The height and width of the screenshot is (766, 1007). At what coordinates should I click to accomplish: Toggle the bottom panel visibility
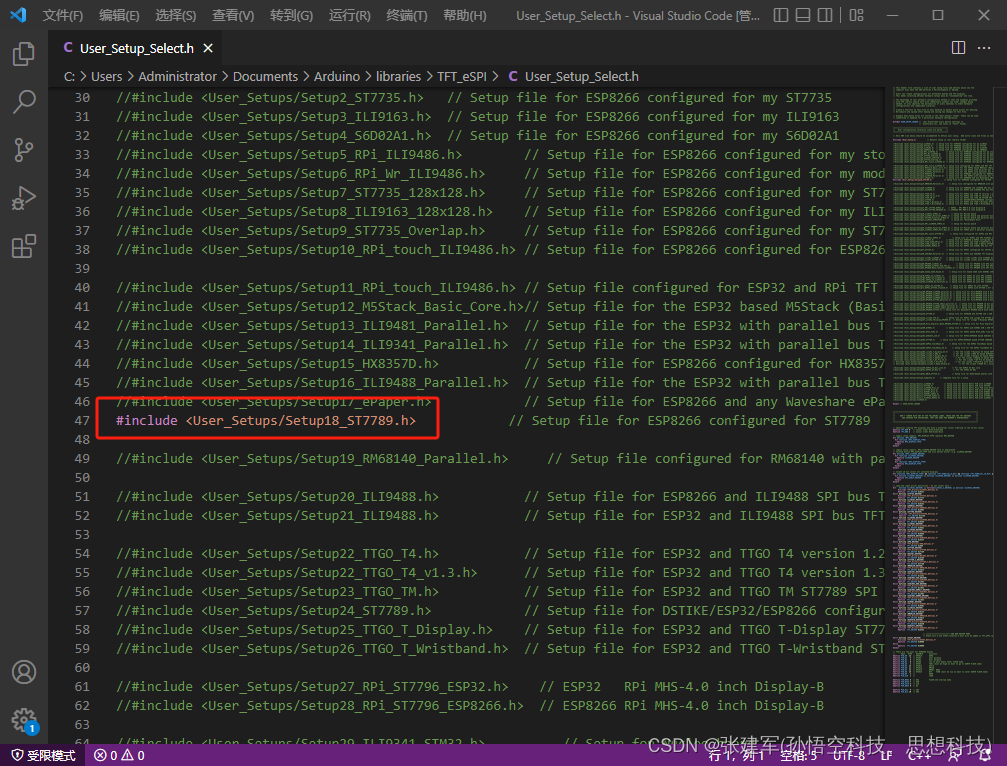[x=802, y=14]
